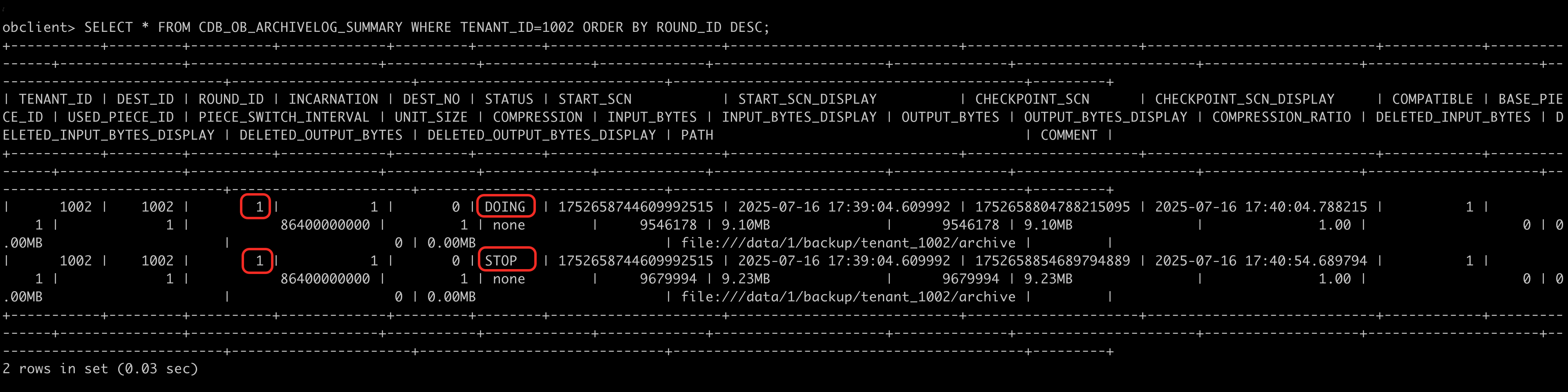Click the STATUS column header
Image resolution: width=1568 pixels, height=392 pixels.
509,99
